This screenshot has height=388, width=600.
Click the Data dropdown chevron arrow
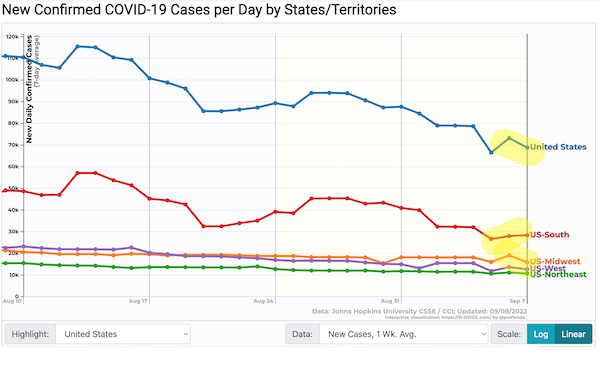click(483, 334)
